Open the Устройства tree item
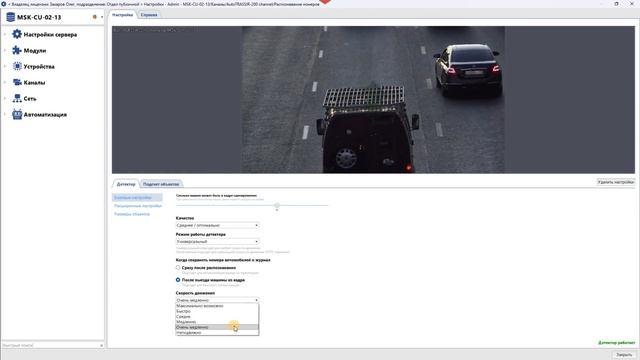This screenshot has height=360, width=640. (39, 67)
